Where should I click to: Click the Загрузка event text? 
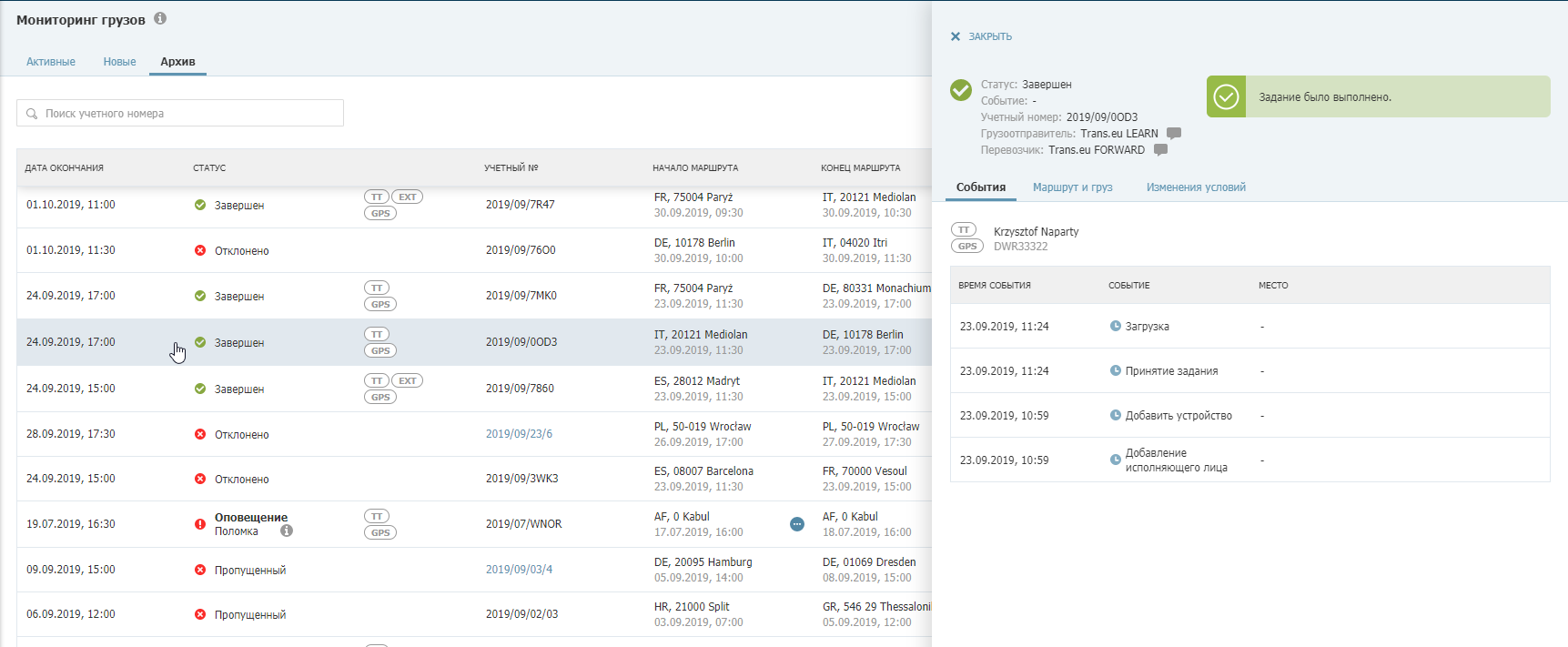pos(1148,326)
